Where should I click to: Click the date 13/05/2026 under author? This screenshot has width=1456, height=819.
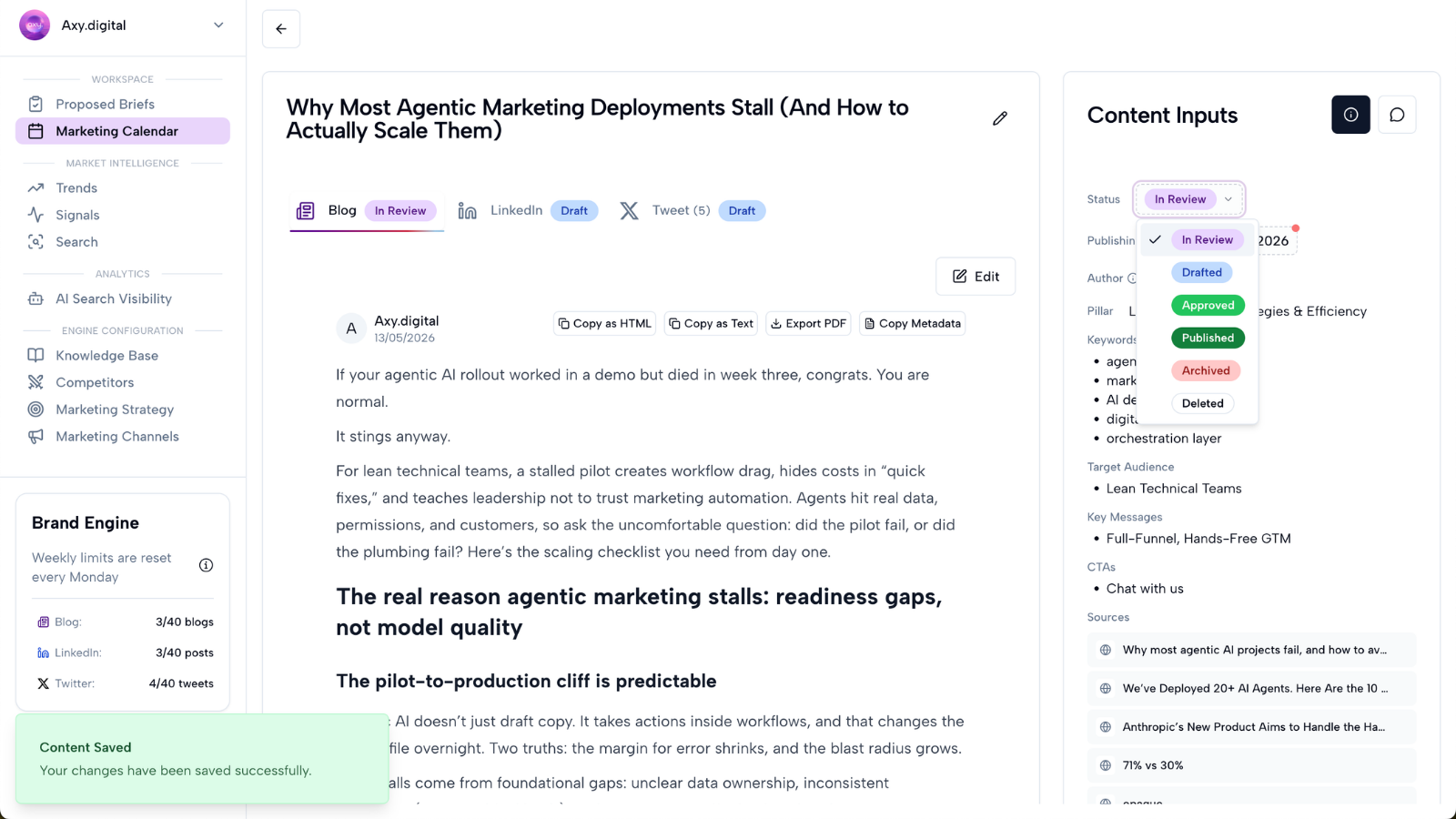click(x=404, y=338)
